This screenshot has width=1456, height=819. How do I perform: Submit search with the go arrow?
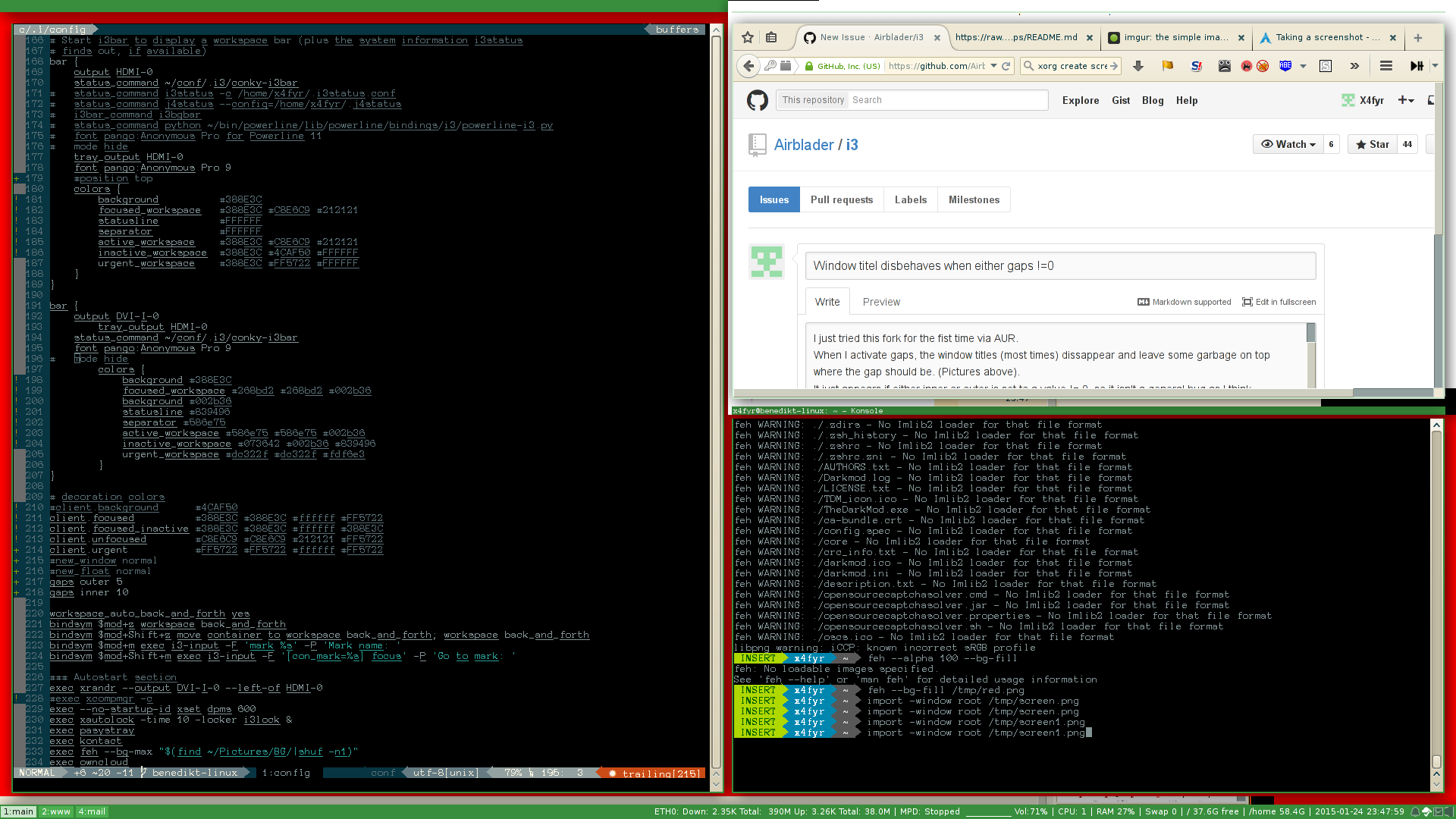[x=1114, y=66]
